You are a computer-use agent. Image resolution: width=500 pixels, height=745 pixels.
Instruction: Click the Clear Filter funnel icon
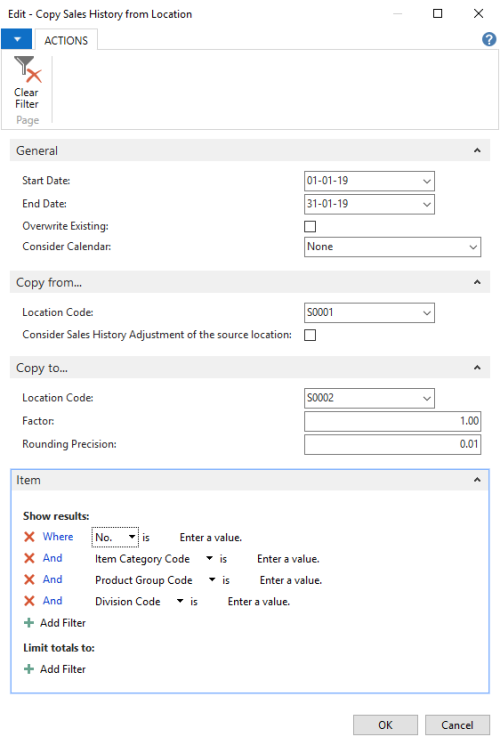[27, 69]
